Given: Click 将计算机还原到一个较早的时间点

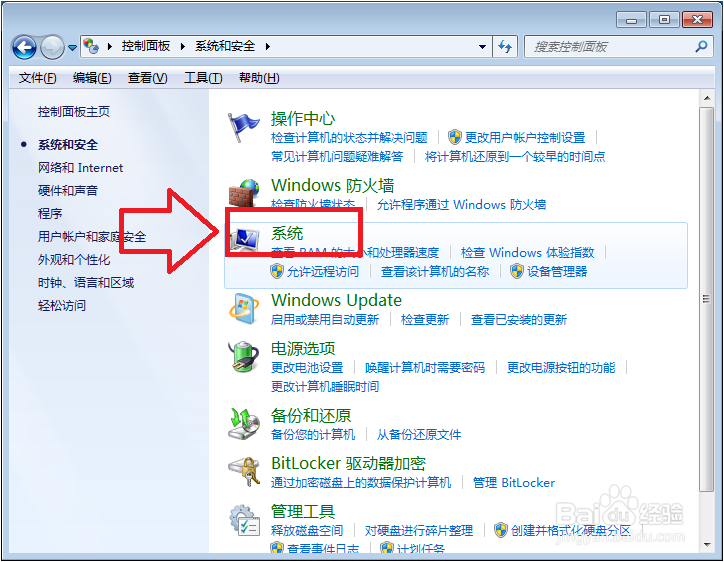Looking at the screenshot, I should (515, 157).
